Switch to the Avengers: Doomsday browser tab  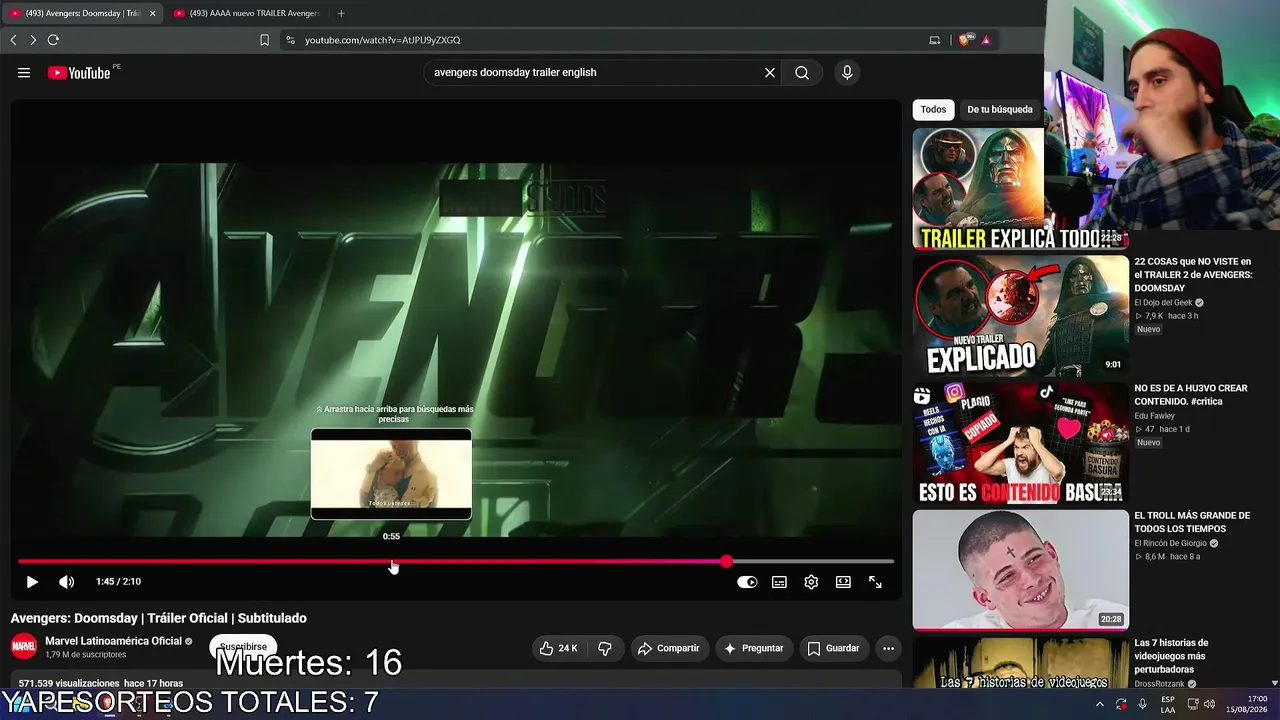pyautogui.click(x=83, y=13)
